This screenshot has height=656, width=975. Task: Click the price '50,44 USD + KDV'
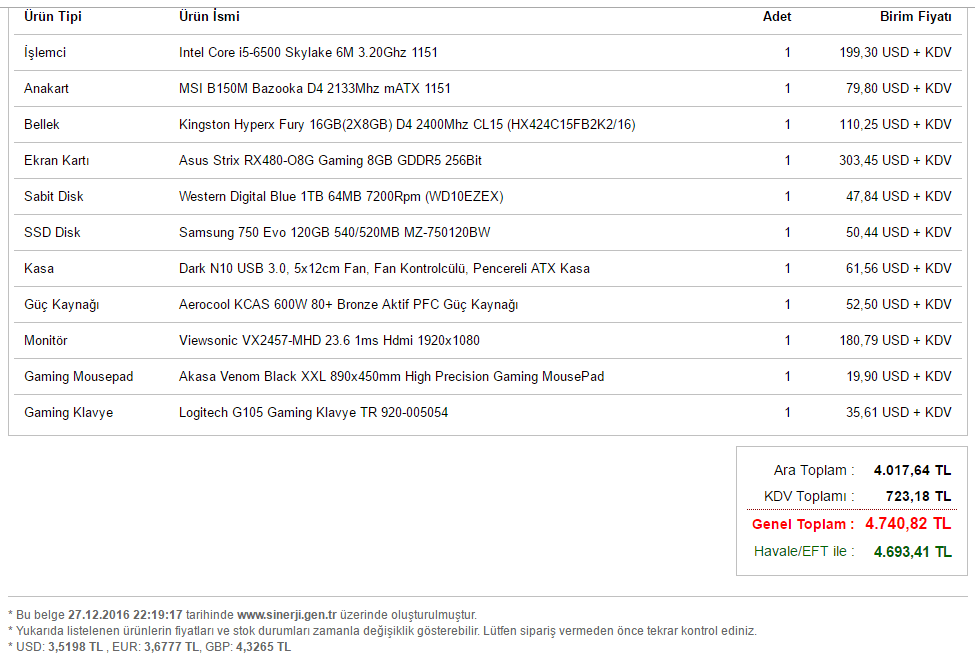(899, 233)
